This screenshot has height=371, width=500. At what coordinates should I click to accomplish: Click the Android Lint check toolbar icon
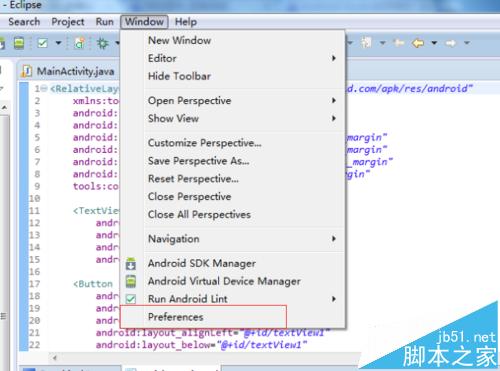coord(43,43)
